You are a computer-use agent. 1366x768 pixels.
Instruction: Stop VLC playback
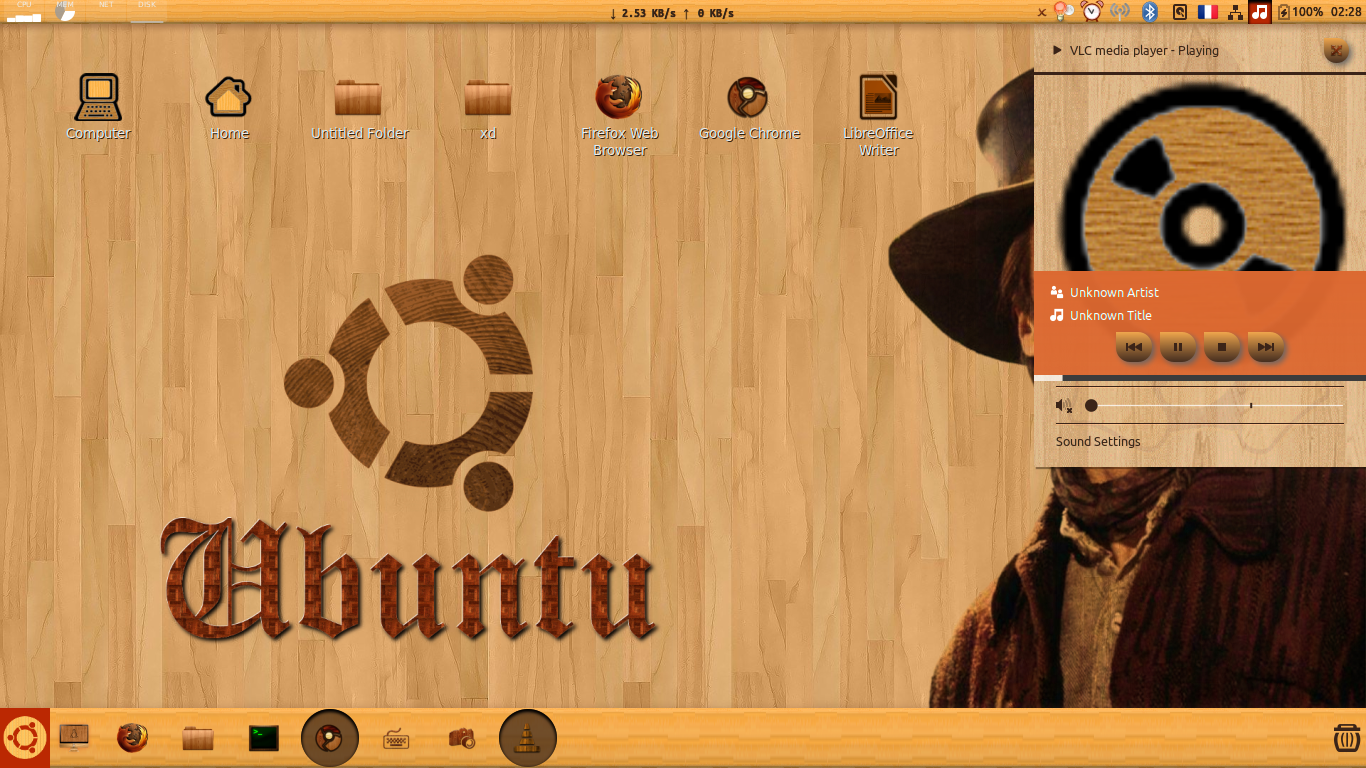1222,347
